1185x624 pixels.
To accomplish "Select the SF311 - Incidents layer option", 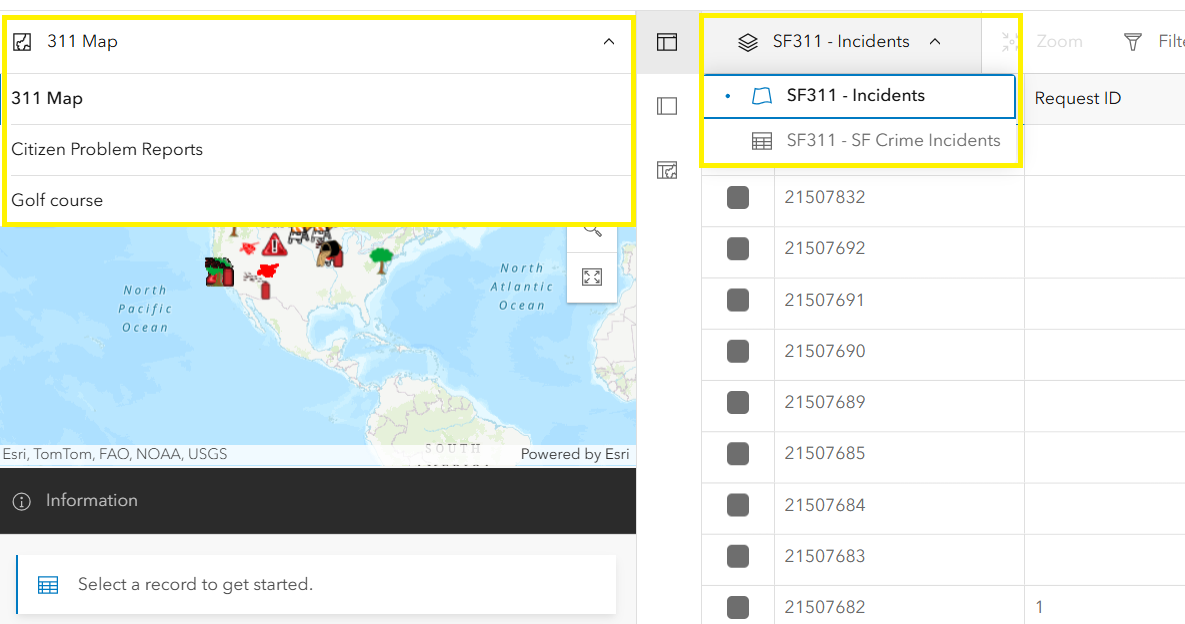I will pyautogui.click(x=855, y=96).
